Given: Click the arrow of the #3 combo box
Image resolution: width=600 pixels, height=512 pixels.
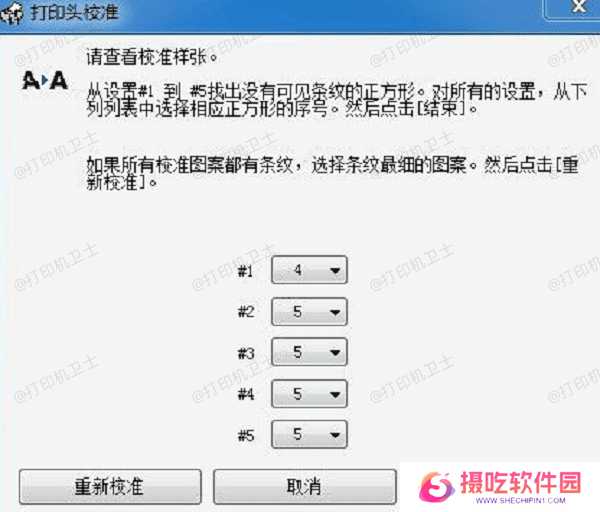Looking at the screenshot, I should (x=335, y=352).
